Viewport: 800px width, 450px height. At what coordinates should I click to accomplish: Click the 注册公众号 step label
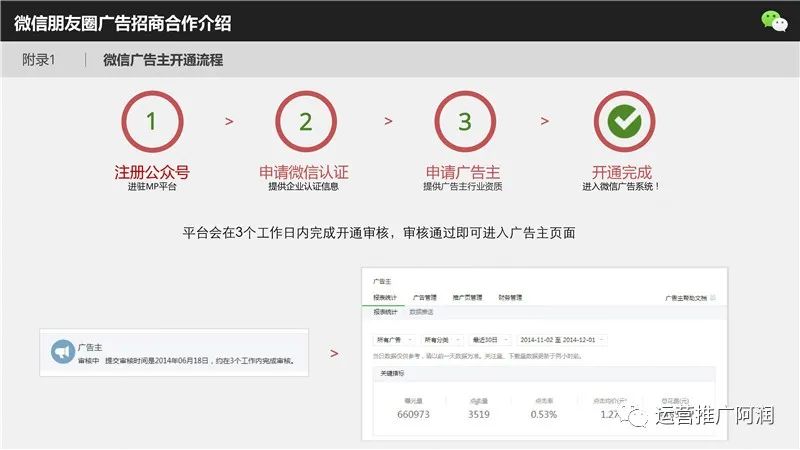(x=152, y=172)
